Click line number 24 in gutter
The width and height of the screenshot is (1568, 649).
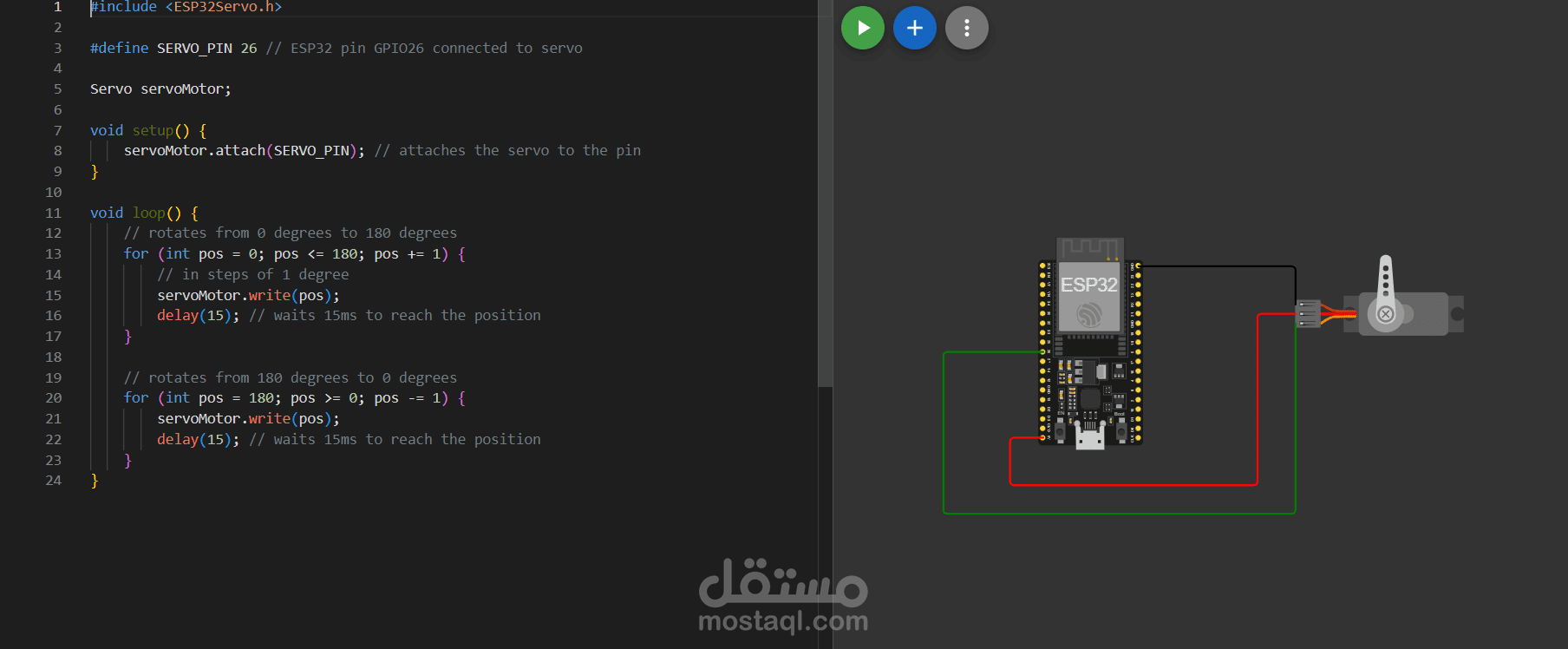coord(54,480)
